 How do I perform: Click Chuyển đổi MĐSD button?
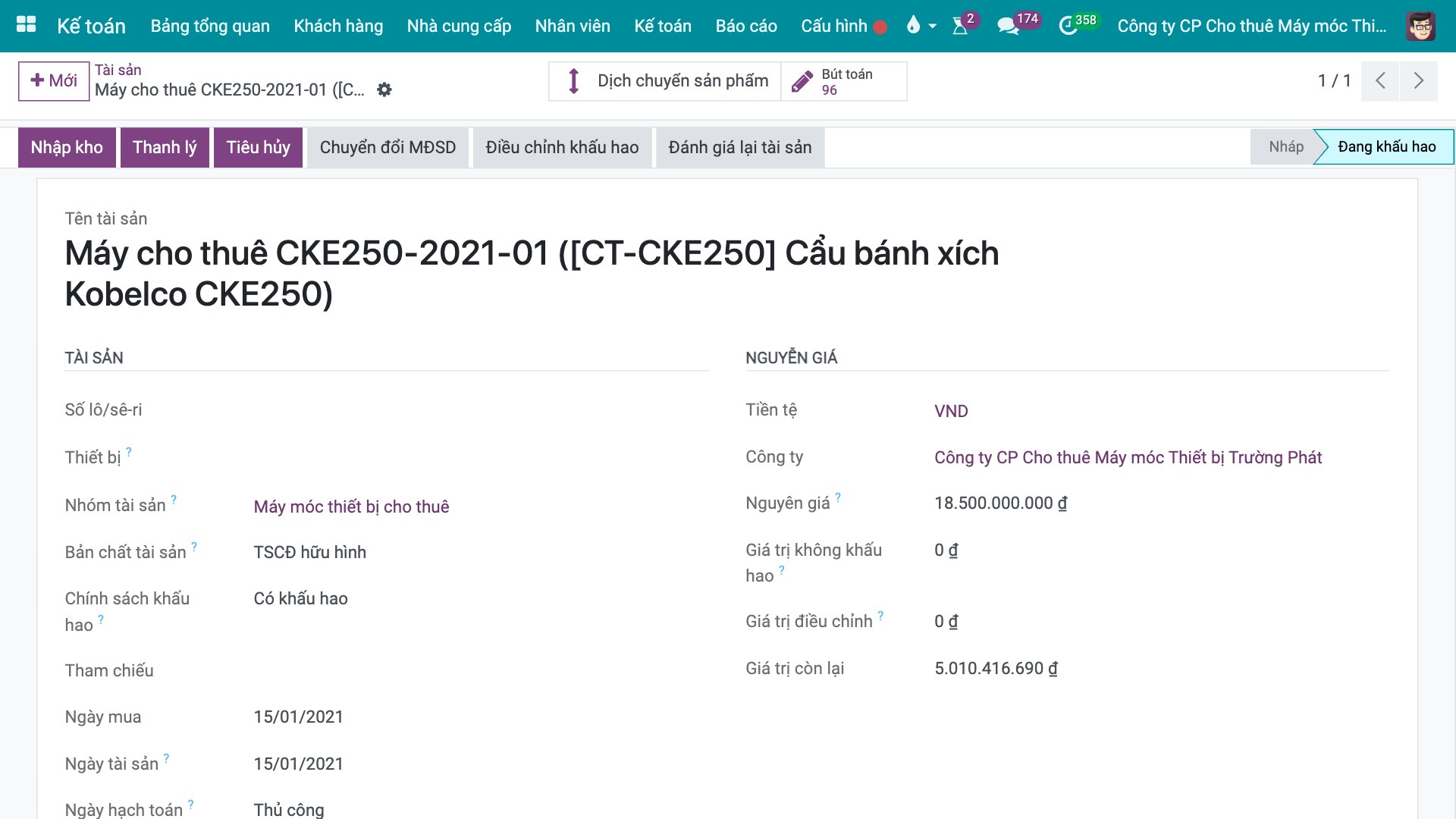tap(388, 147)
